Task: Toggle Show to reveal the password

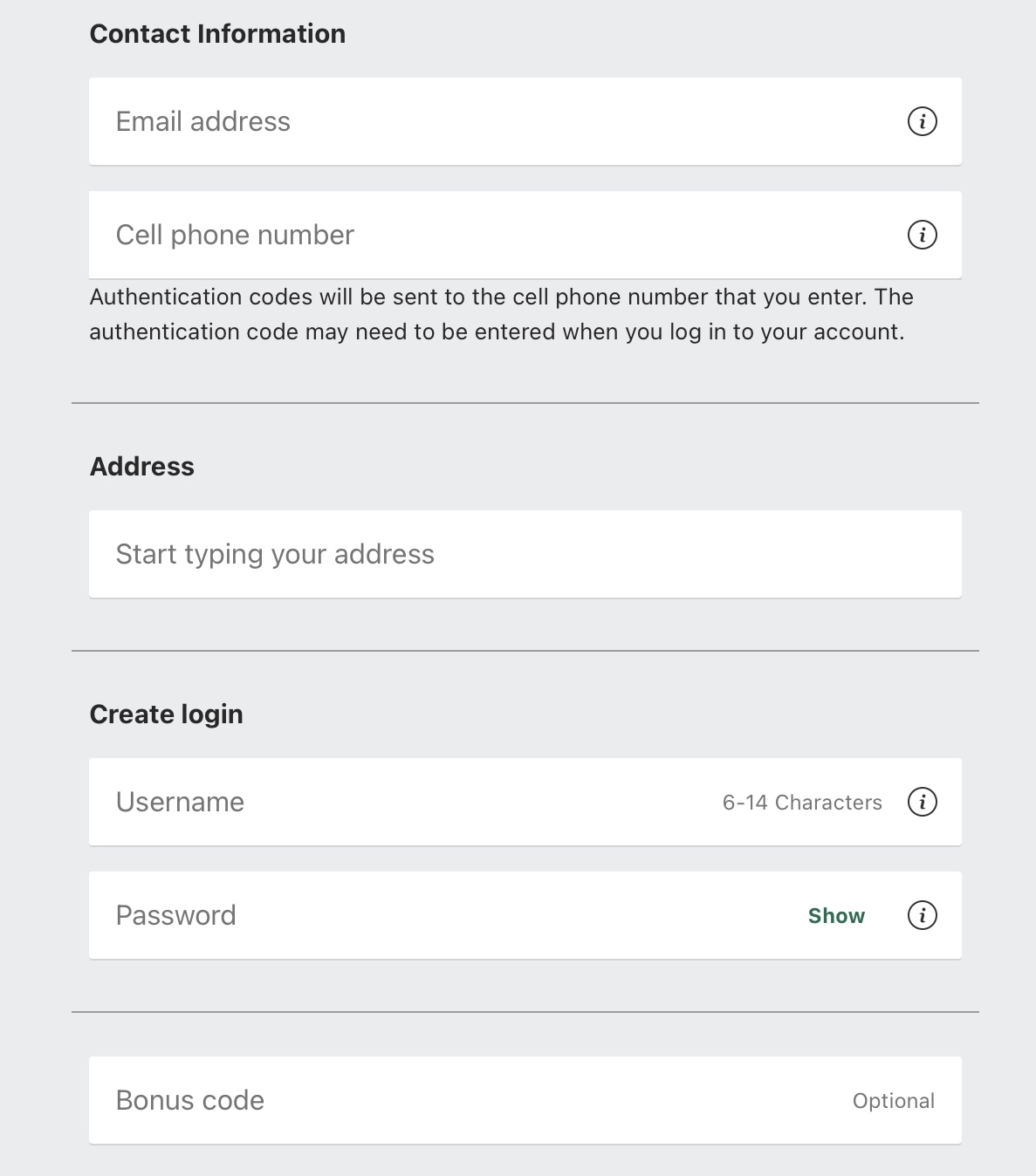Action: [x=836, y=915]
